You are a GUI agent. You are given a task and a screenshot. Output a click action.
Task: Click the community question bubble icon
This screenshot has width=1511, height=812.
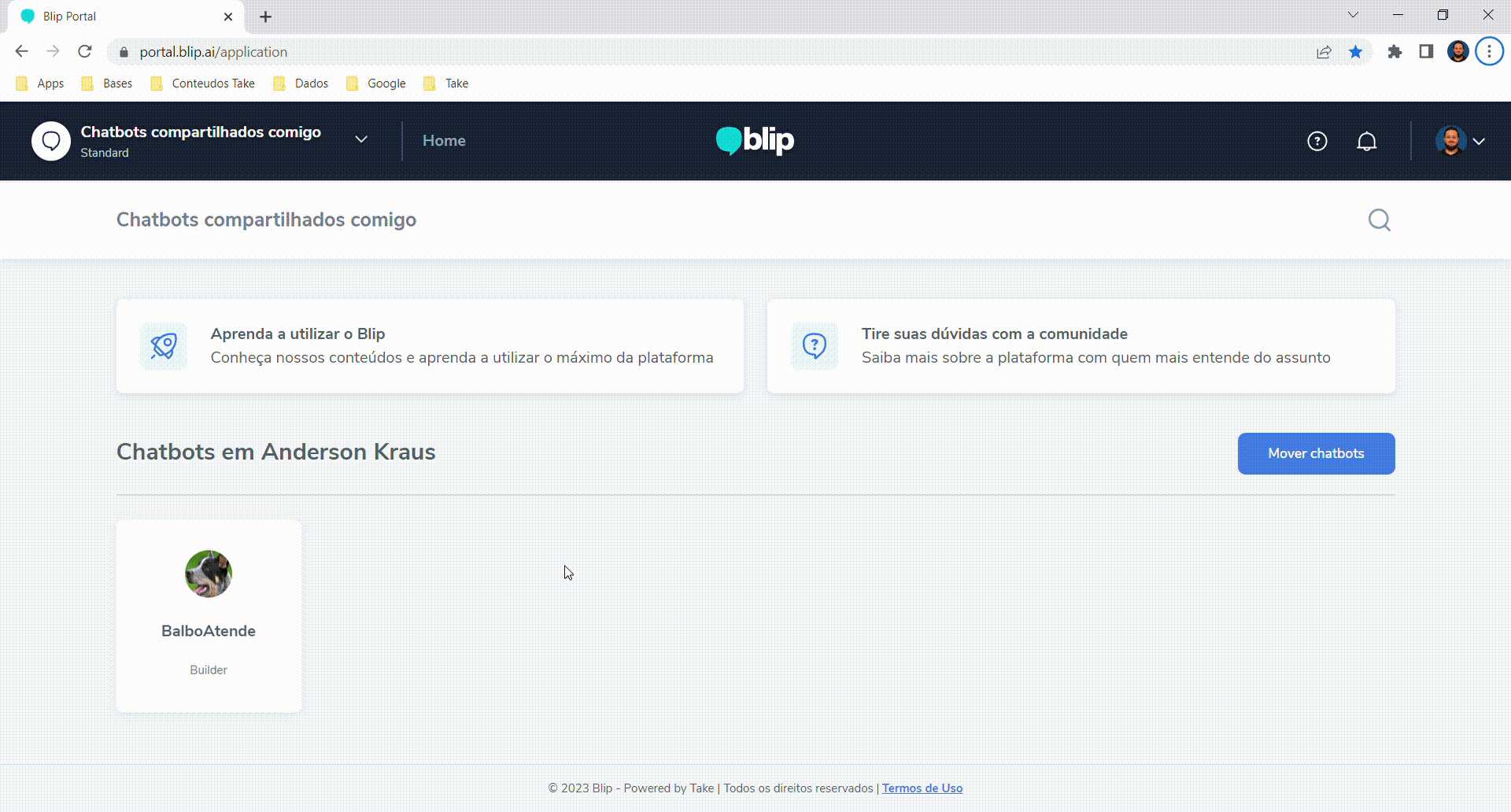point(814,345)
